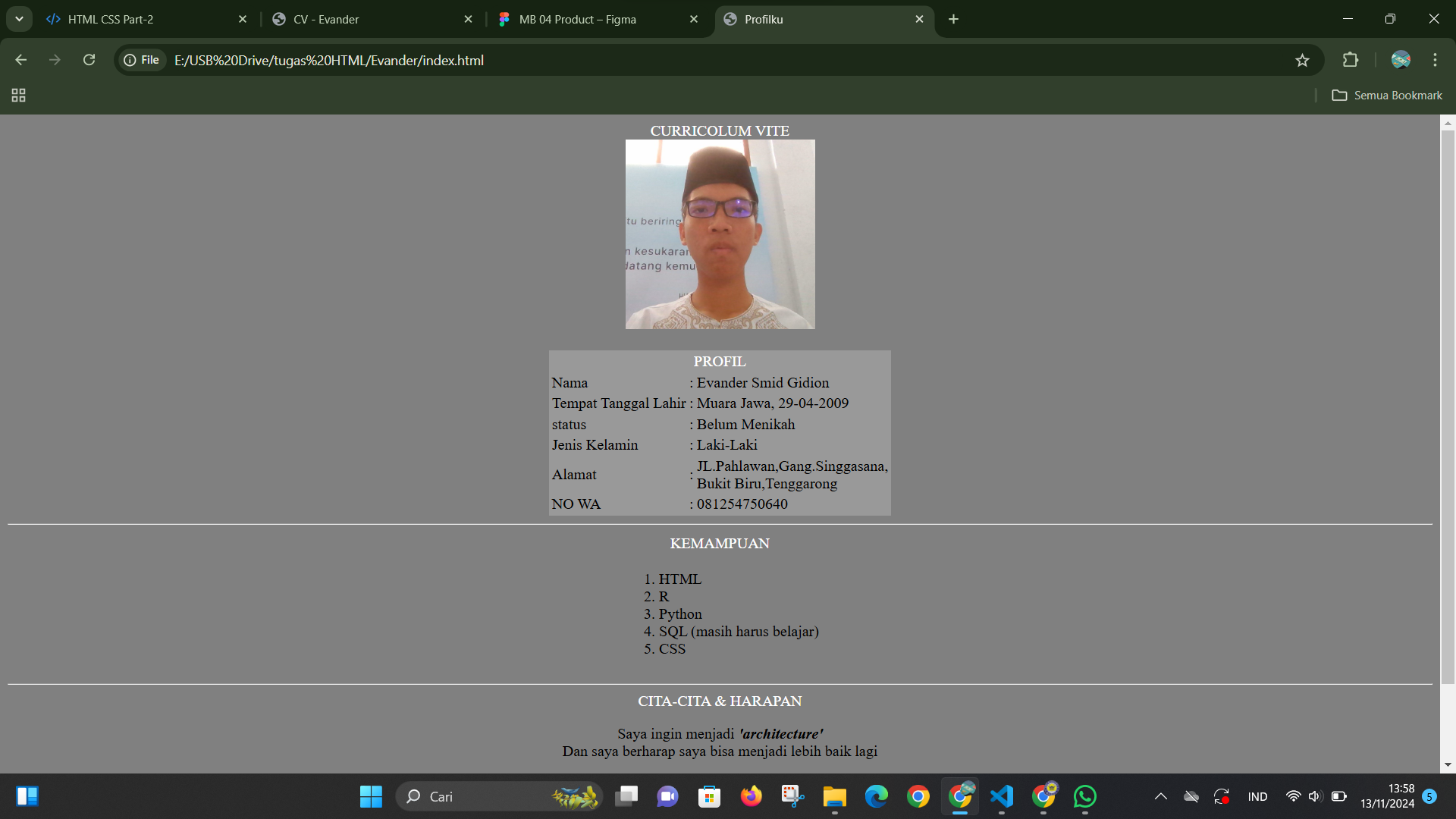Open WhatsApp from taskbar
Viewport: 1456px width, 819px height.
(1084, 796)
